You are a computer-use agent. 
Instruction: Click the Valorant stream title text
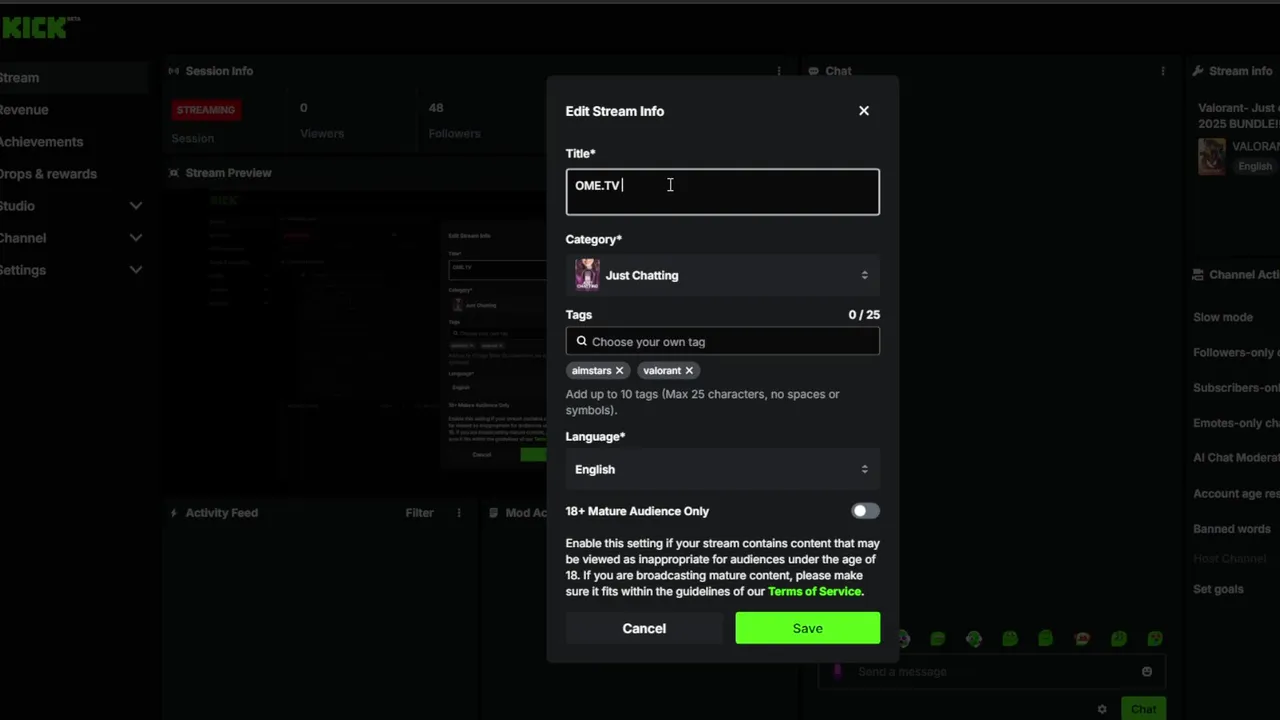tap(1239, 115)
